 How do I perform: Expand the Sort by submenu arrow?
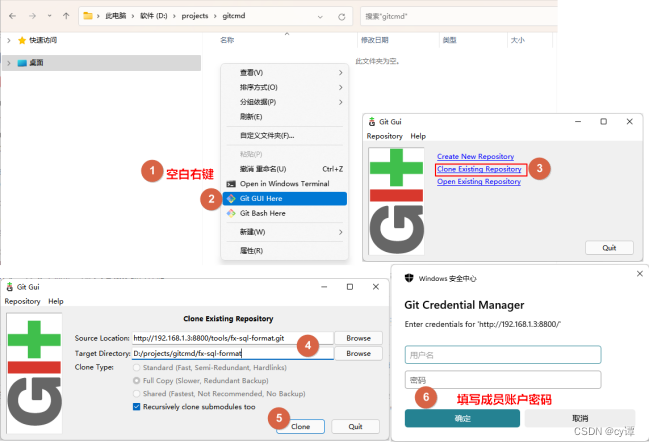click(340, 87)
